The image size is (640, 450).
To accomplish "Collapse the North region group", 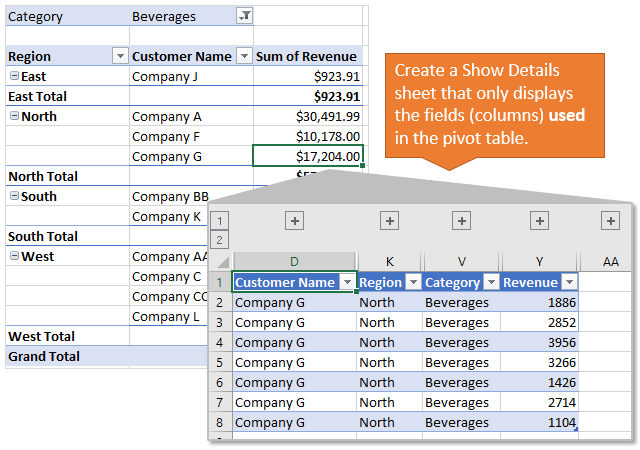I will [14, 116].
